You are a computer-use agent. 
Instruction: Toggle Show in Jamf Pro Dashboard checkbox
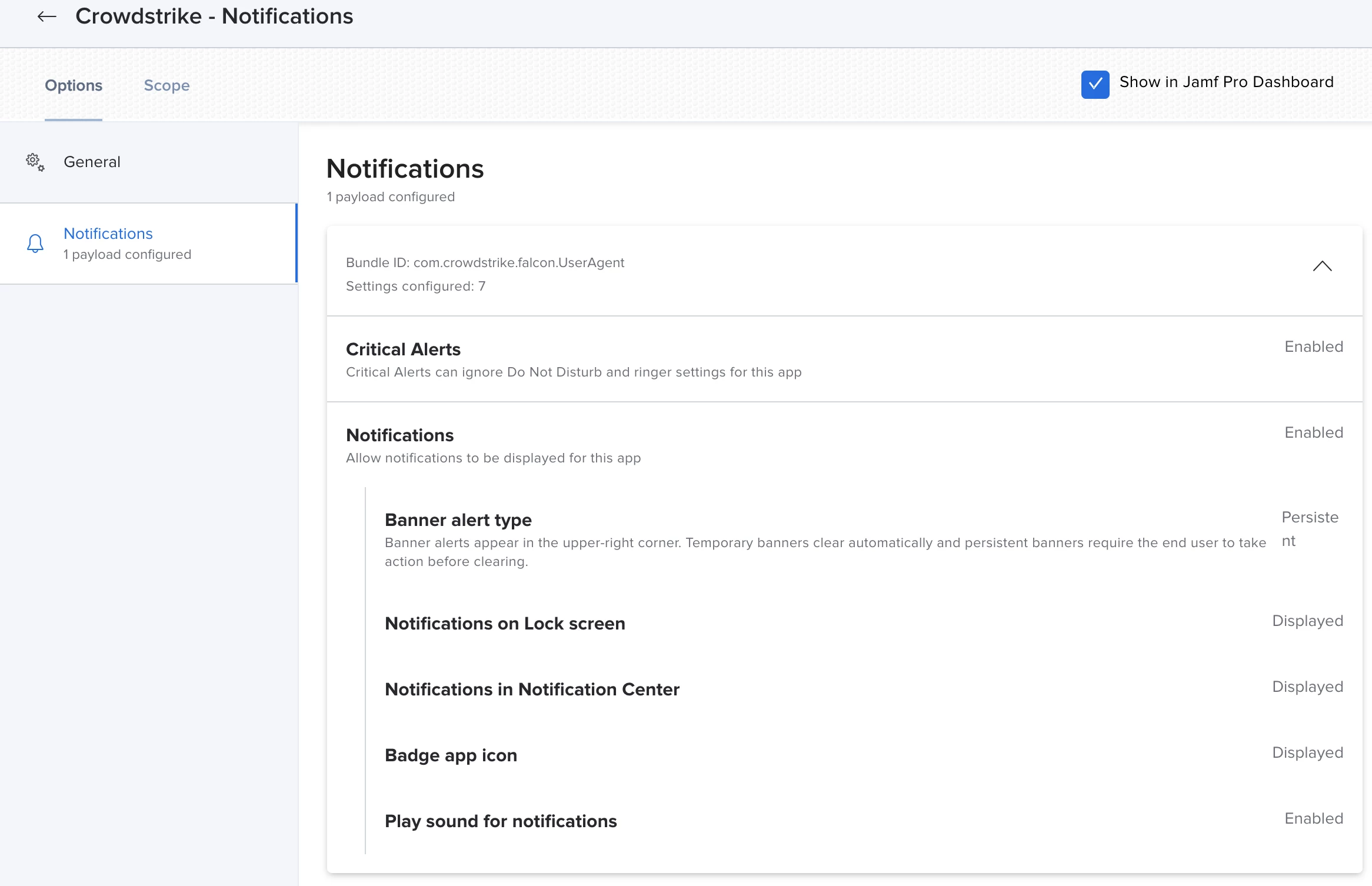point(1095,84)
